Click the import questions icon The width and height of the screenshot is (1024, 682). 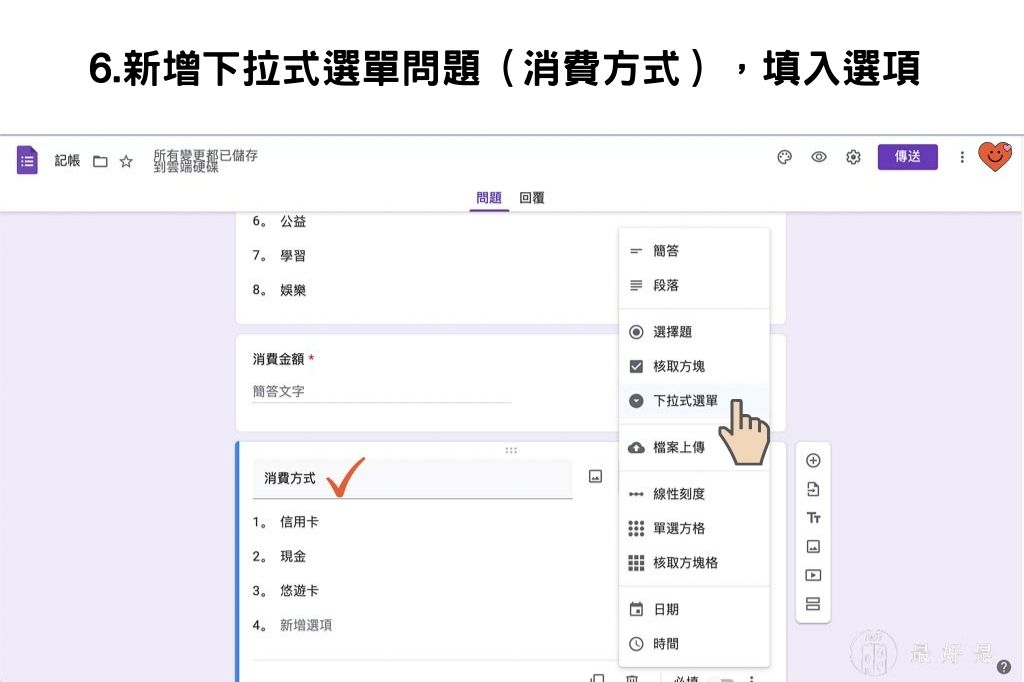(x=813, y=489)
